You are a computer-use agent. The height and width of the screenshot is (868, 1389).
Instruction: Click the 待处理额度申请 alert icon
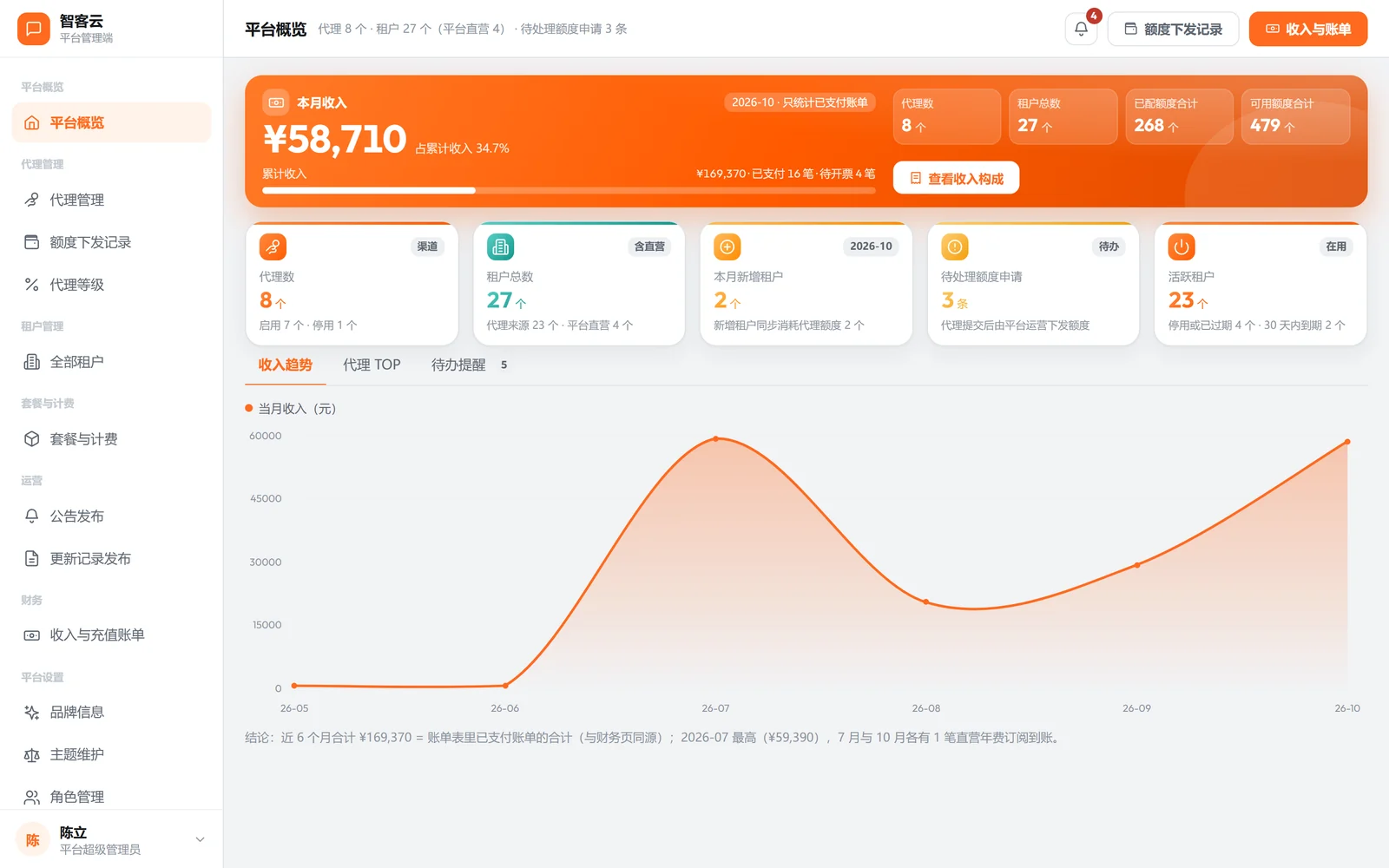point(955,247)
